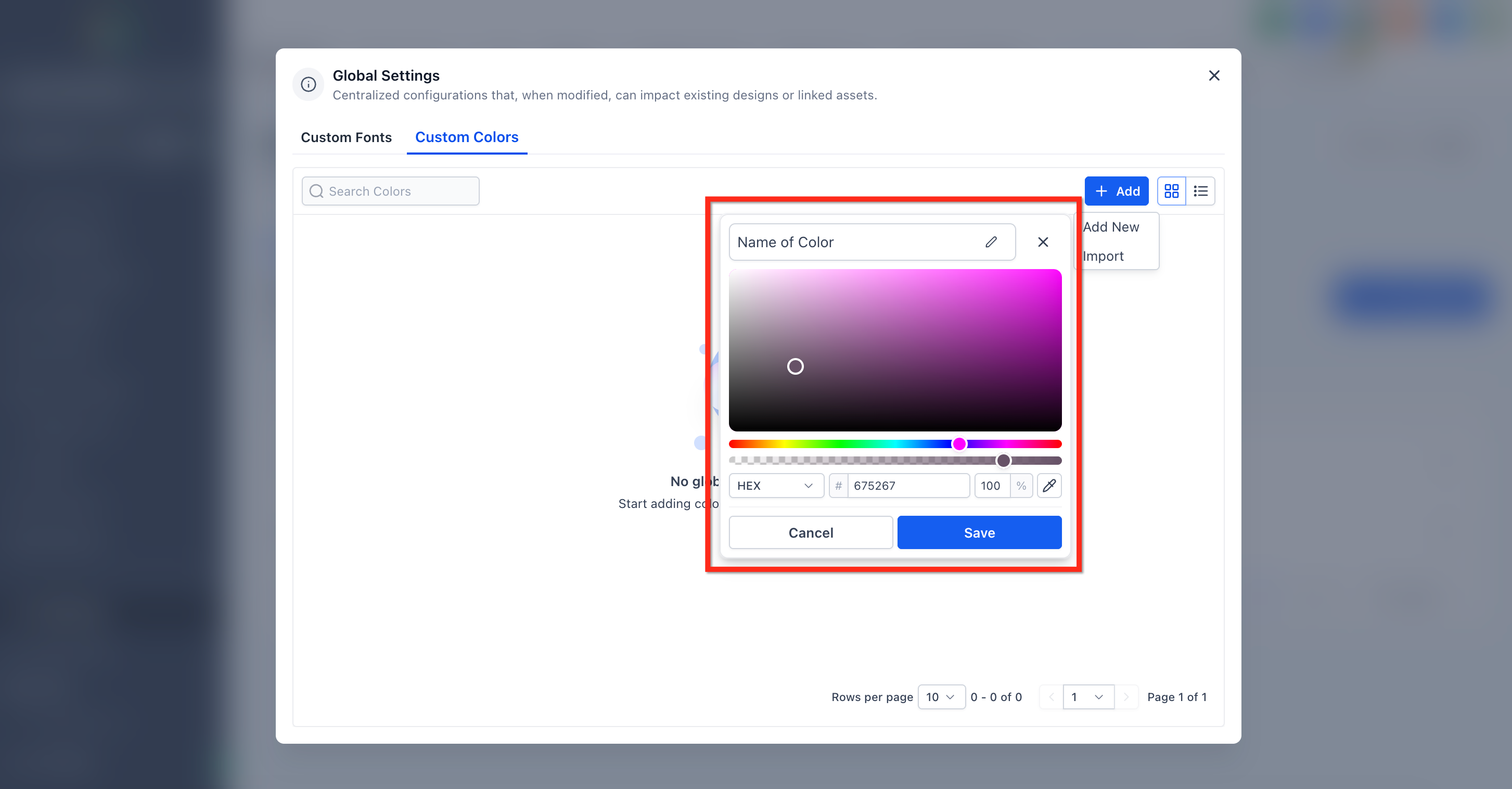The image size is (1512, 789).
Task: Open the rows per page dropdown
Action: 941,697
